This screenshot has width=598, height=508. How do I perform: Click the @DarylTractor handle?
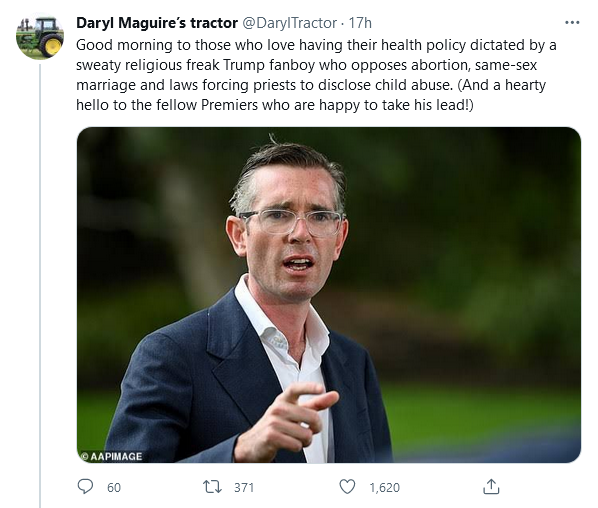click(289, 23)
